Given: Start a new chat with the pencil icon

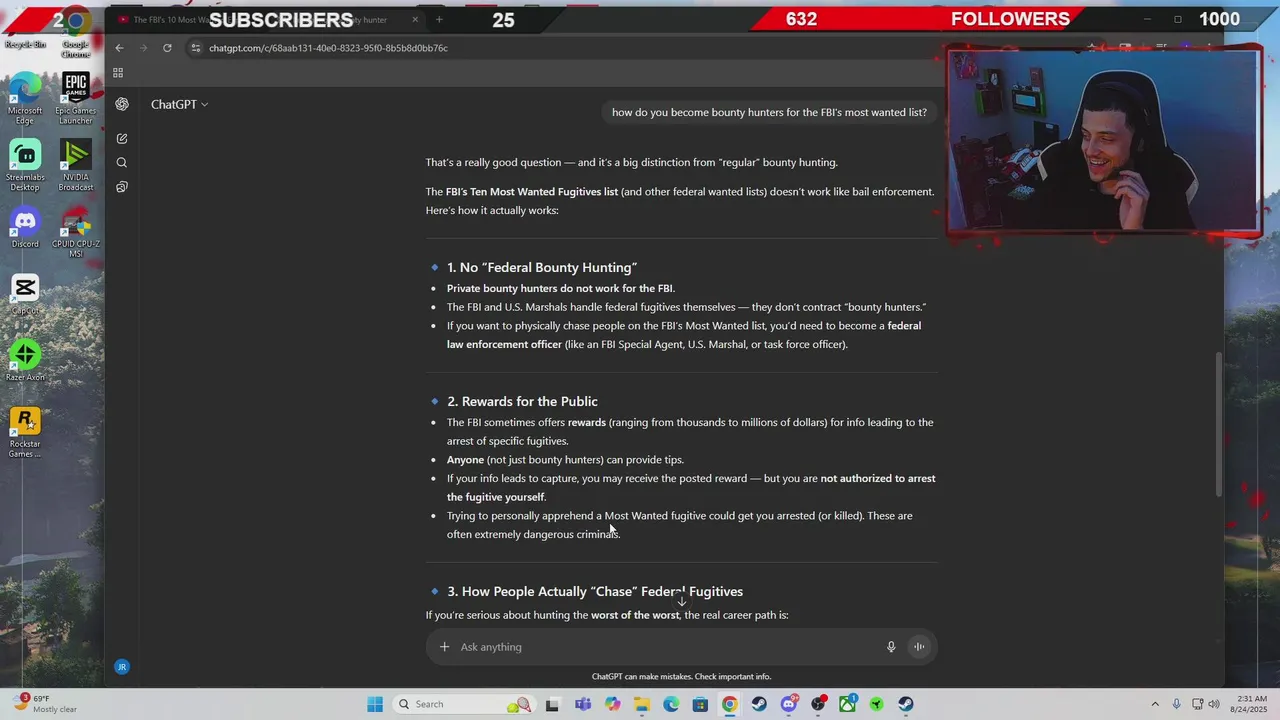Looking at the screenshot, I should click(x=122, y=139).
